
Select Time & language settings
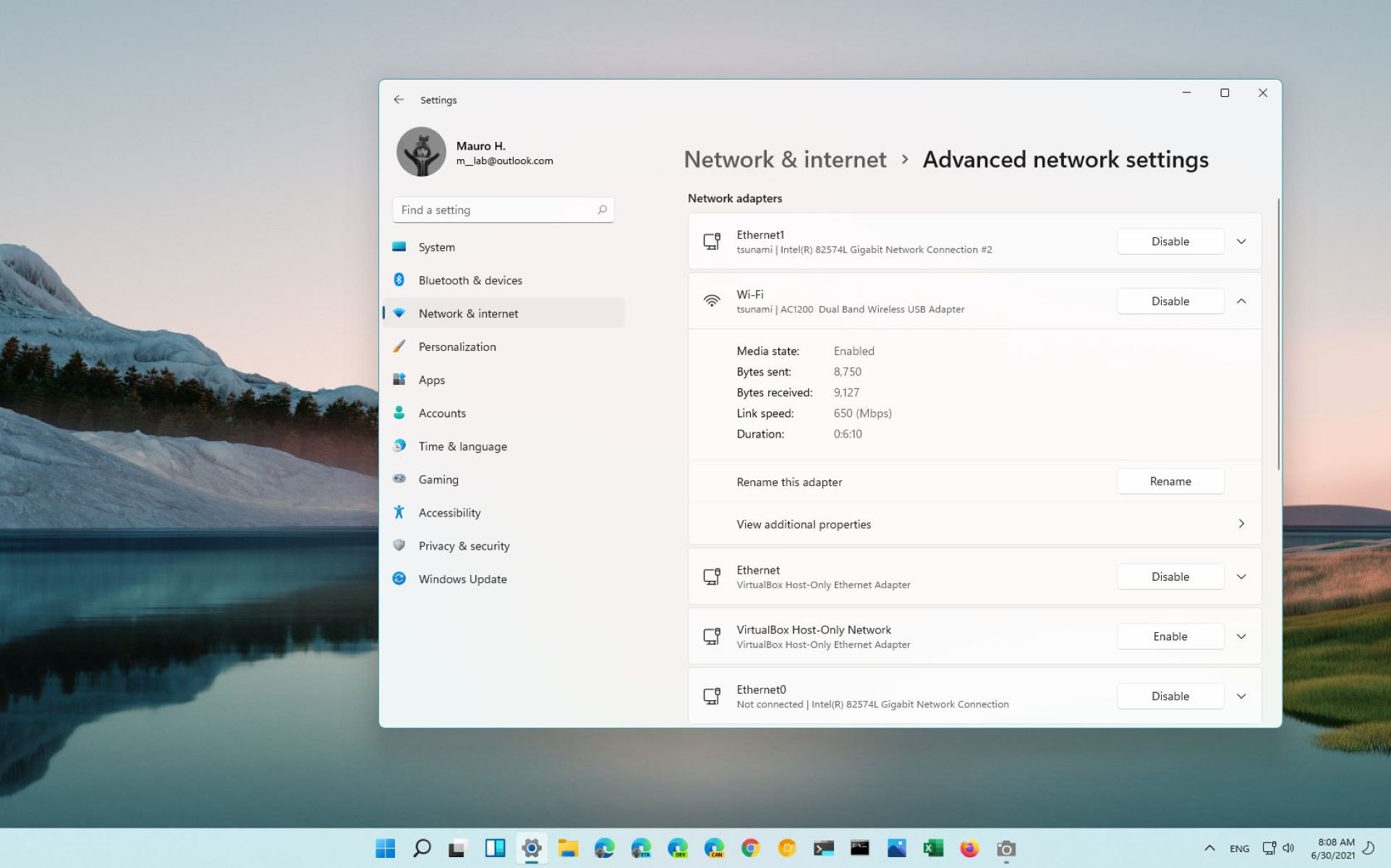pos(462,446)
